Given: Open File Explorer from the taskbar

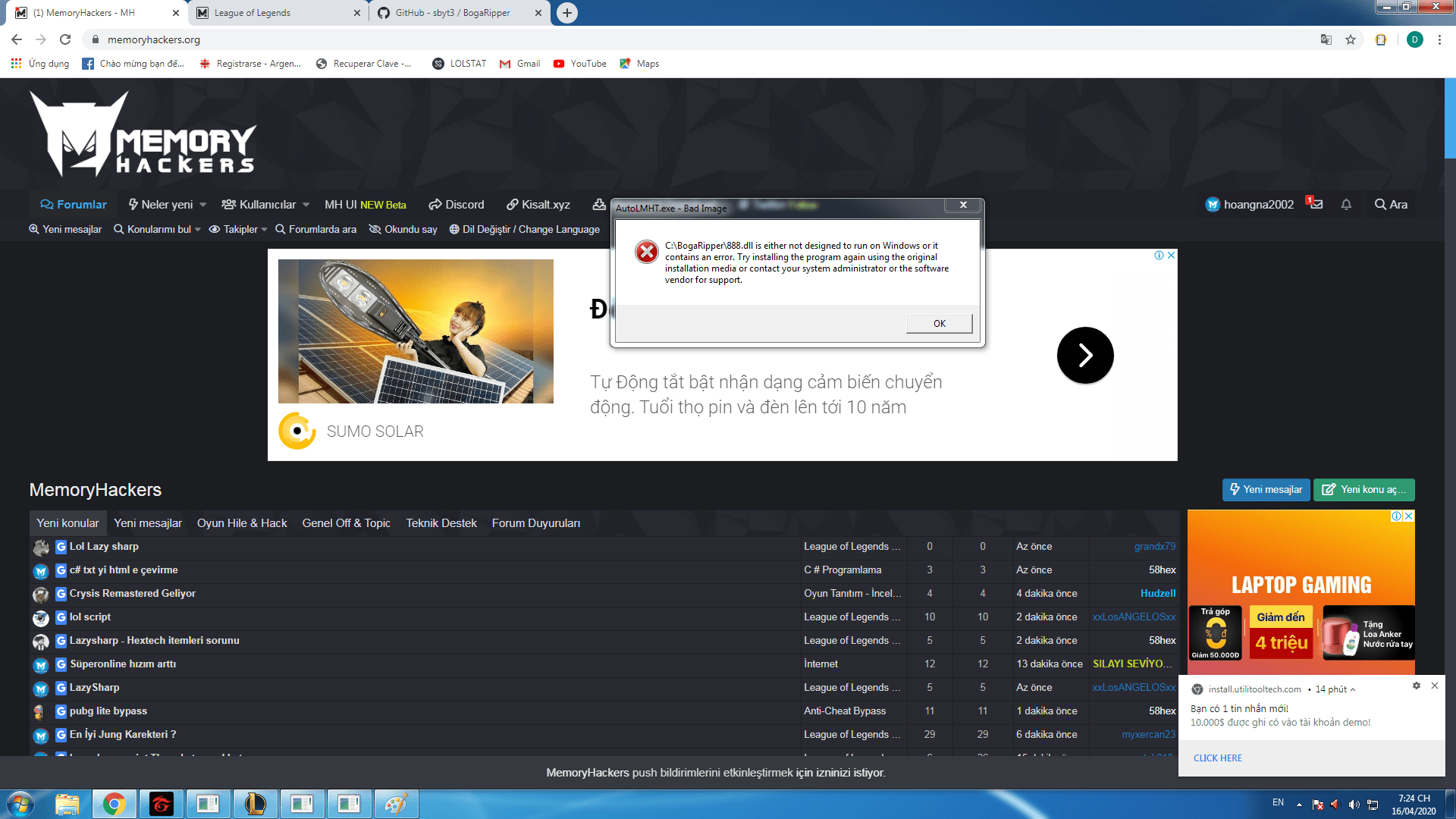Looking at the screenshot, I should [67, 804].
